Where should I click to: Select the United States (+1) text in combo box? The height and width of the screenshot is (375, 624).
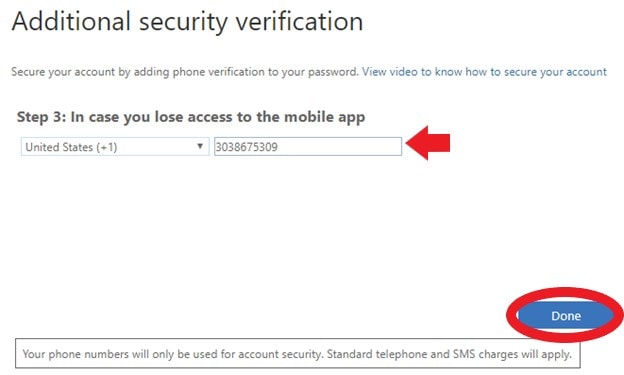click(71, 147)
